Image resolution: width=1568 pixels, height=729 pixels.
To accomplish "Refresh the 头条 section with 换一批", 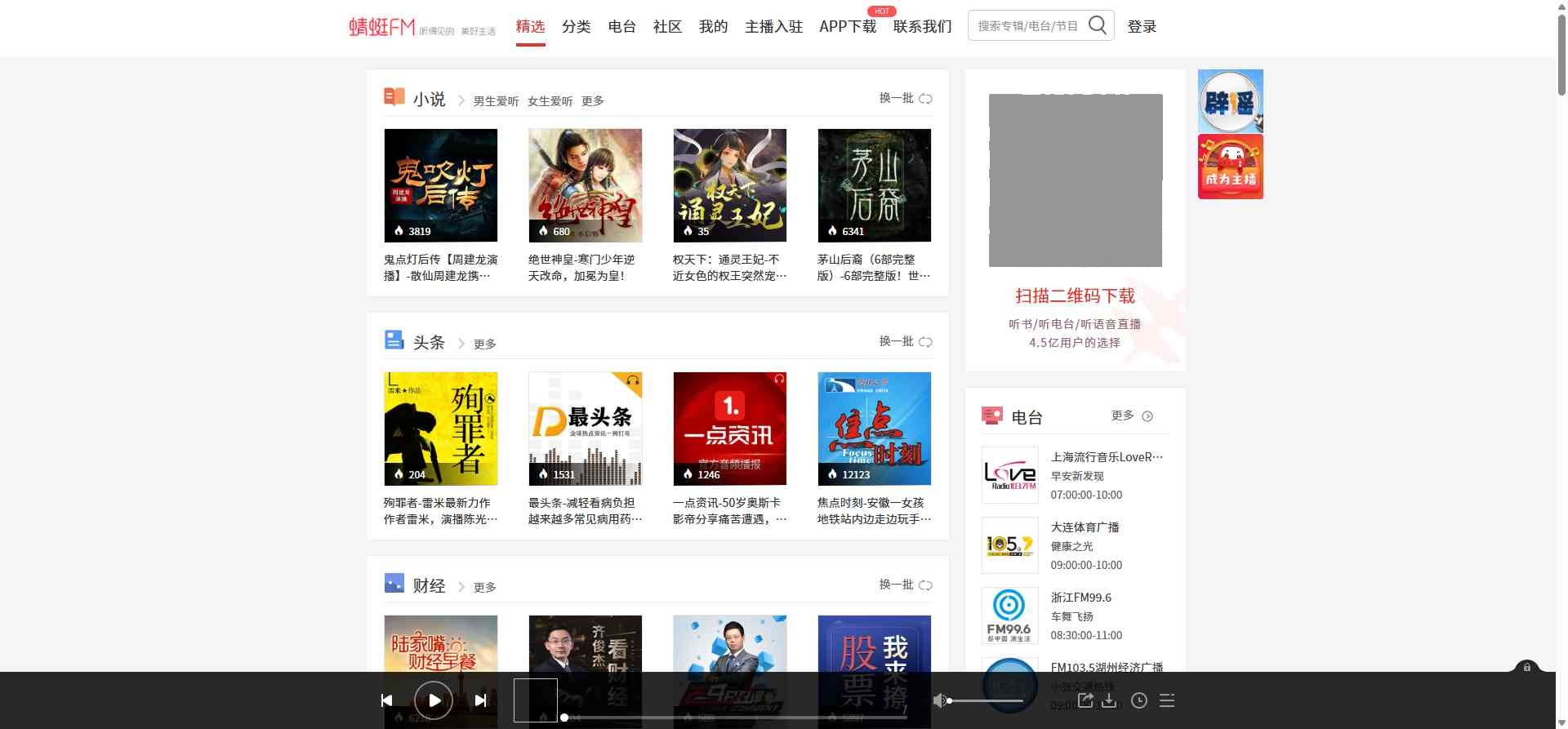I will click(905, 341).
